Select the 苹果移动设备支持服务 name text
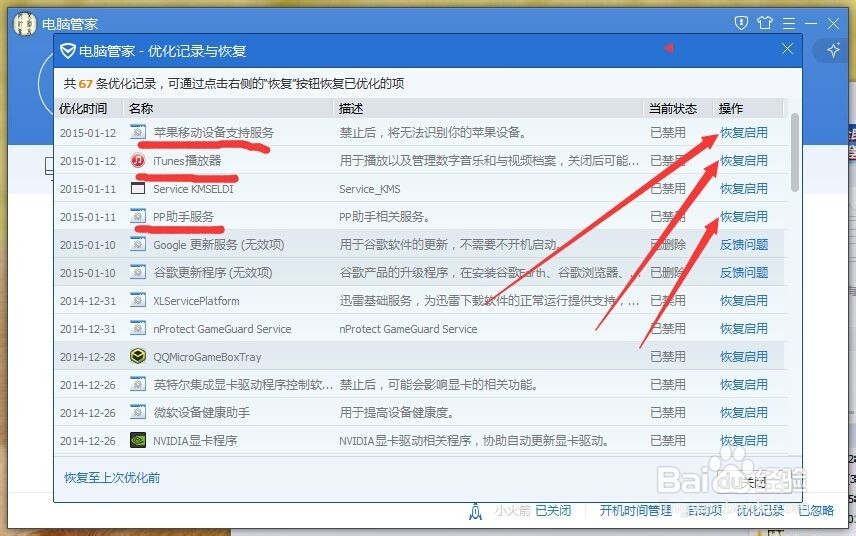856x536 pixels. pyautogui.click(x=213, y=133)
